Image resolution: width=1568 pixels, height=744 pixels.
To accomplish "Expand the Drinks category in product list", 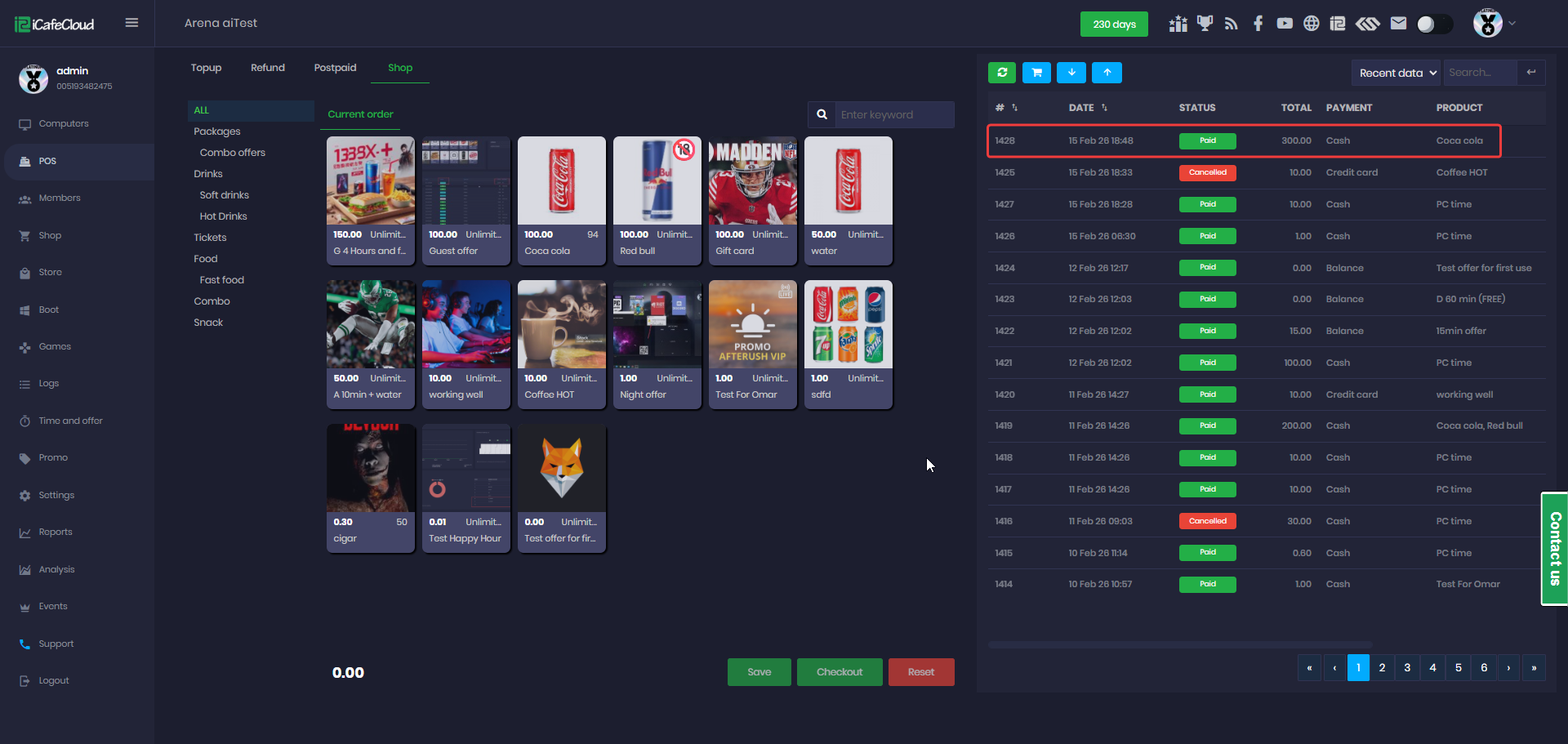I will point(208,174).
